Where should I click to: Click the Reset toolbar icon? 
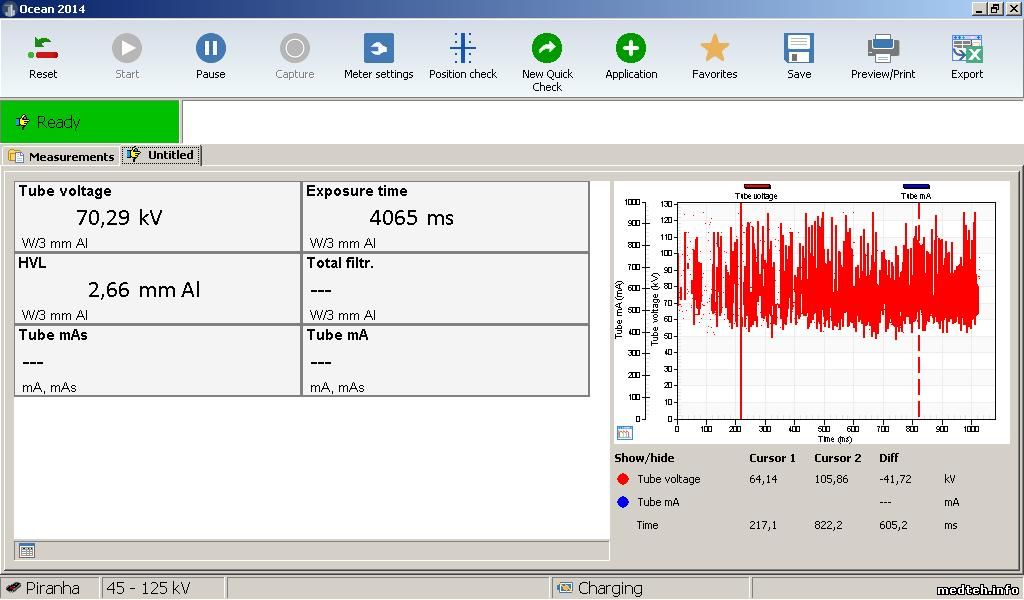pyautogui.click(x=43, y=49)
